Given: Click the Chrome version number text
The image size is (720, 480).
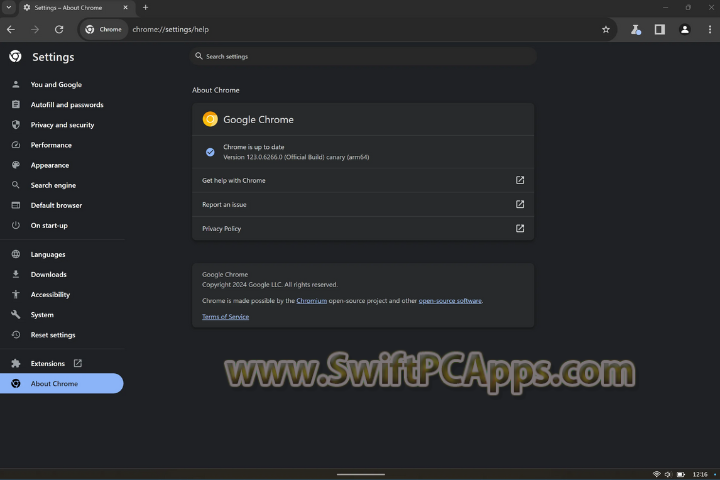Looking at the screenshot, I should [296, 157].
